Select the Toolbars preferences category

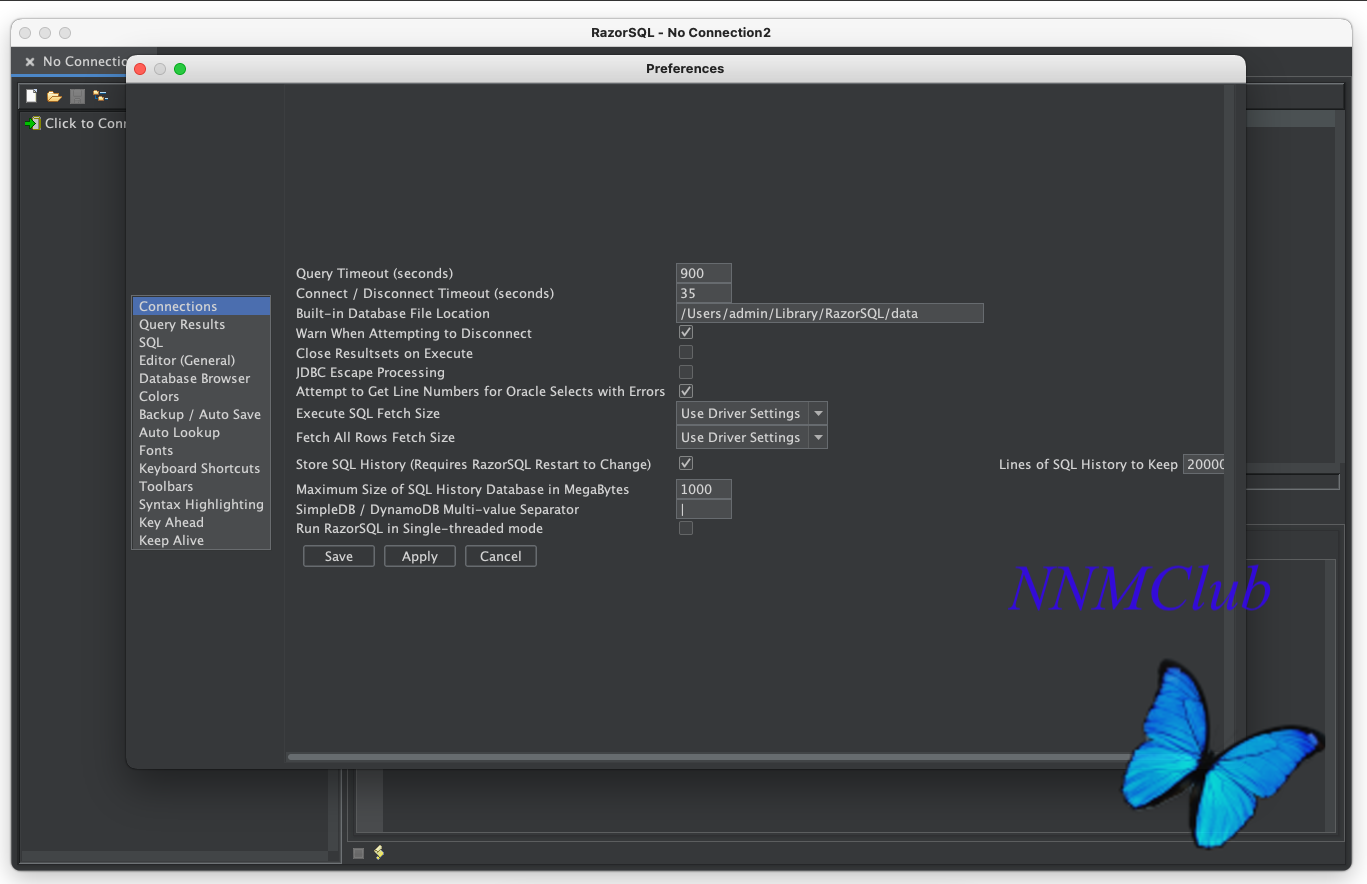tap(201, 486)
